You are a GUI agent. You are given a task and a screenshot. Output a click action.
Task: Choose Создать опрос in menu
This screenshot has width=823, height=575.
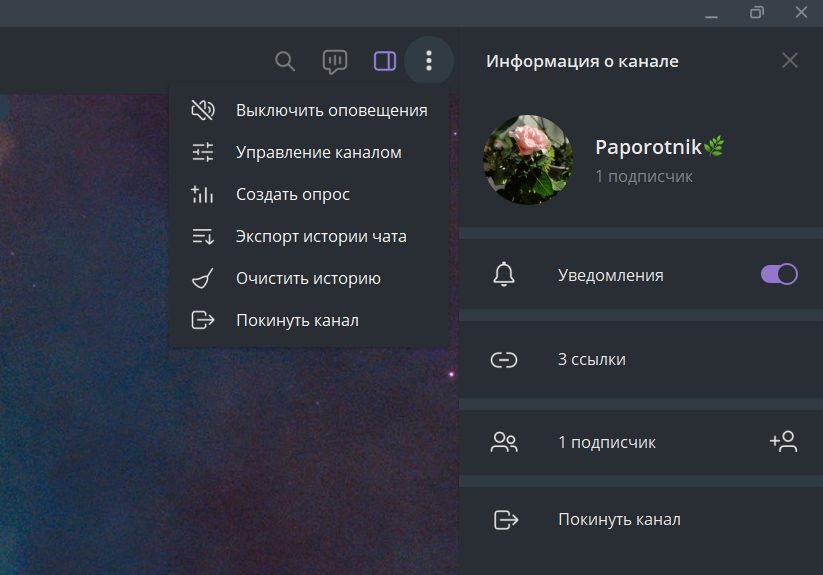coord(310,194)
